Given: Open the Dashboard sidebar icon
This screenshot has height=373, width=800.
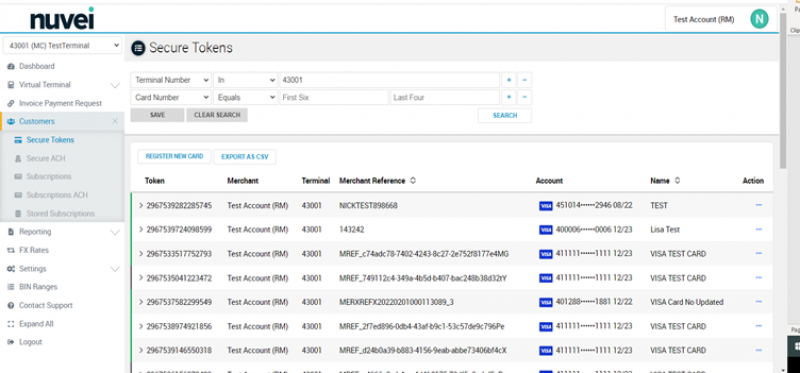Looking at the screenshot, I should point(11,66).
